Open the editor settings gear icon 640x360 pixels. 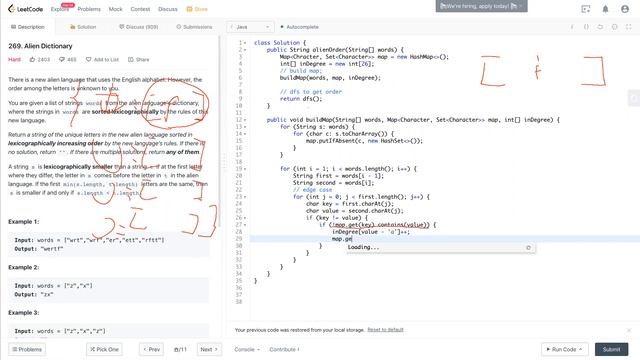tap(614, 27)
